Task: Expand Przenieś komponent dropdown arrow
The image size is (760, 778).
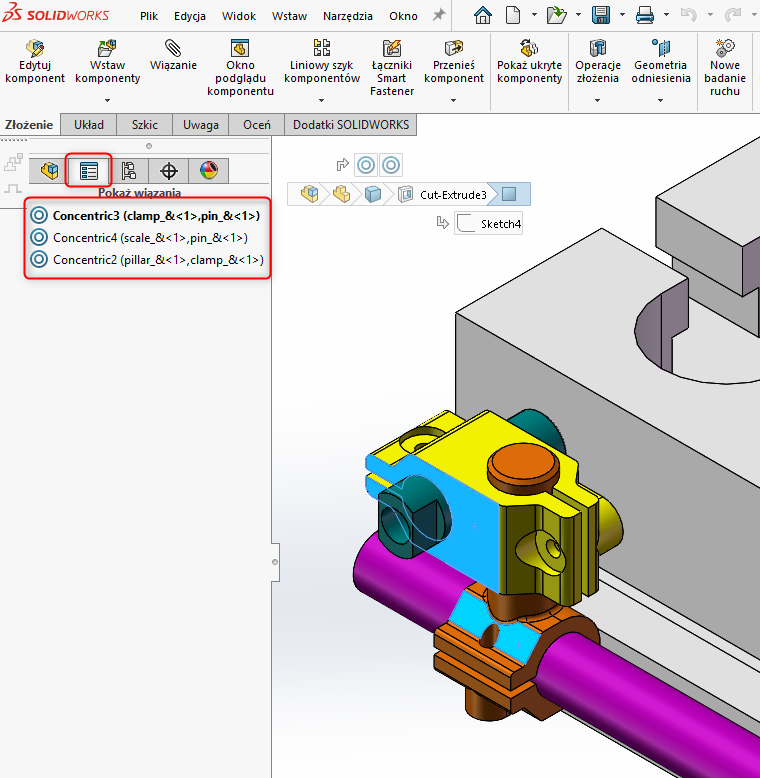Action: pos(453,100)
